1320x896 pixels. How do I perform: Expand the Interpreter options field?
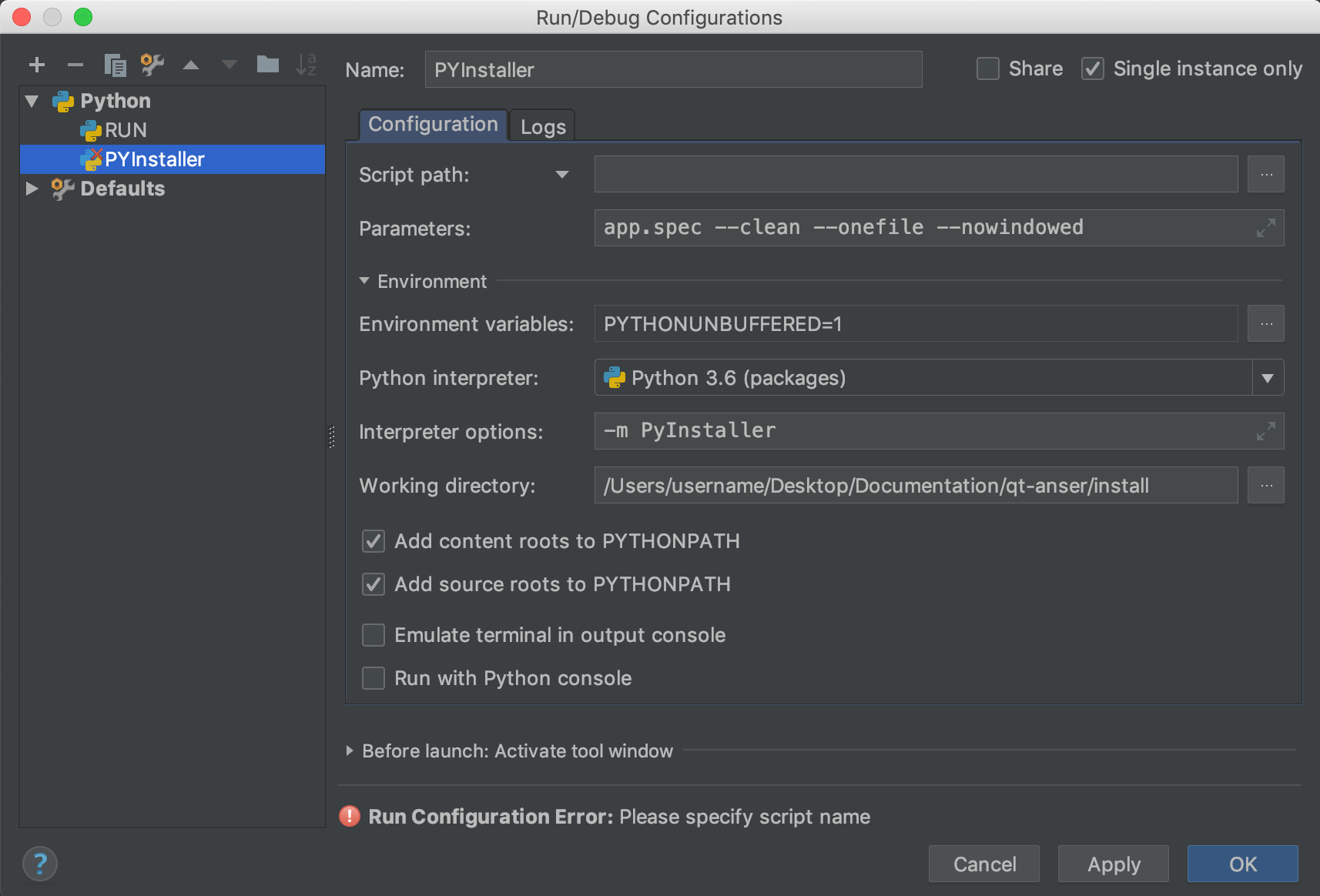click(x=1265, y=431)
